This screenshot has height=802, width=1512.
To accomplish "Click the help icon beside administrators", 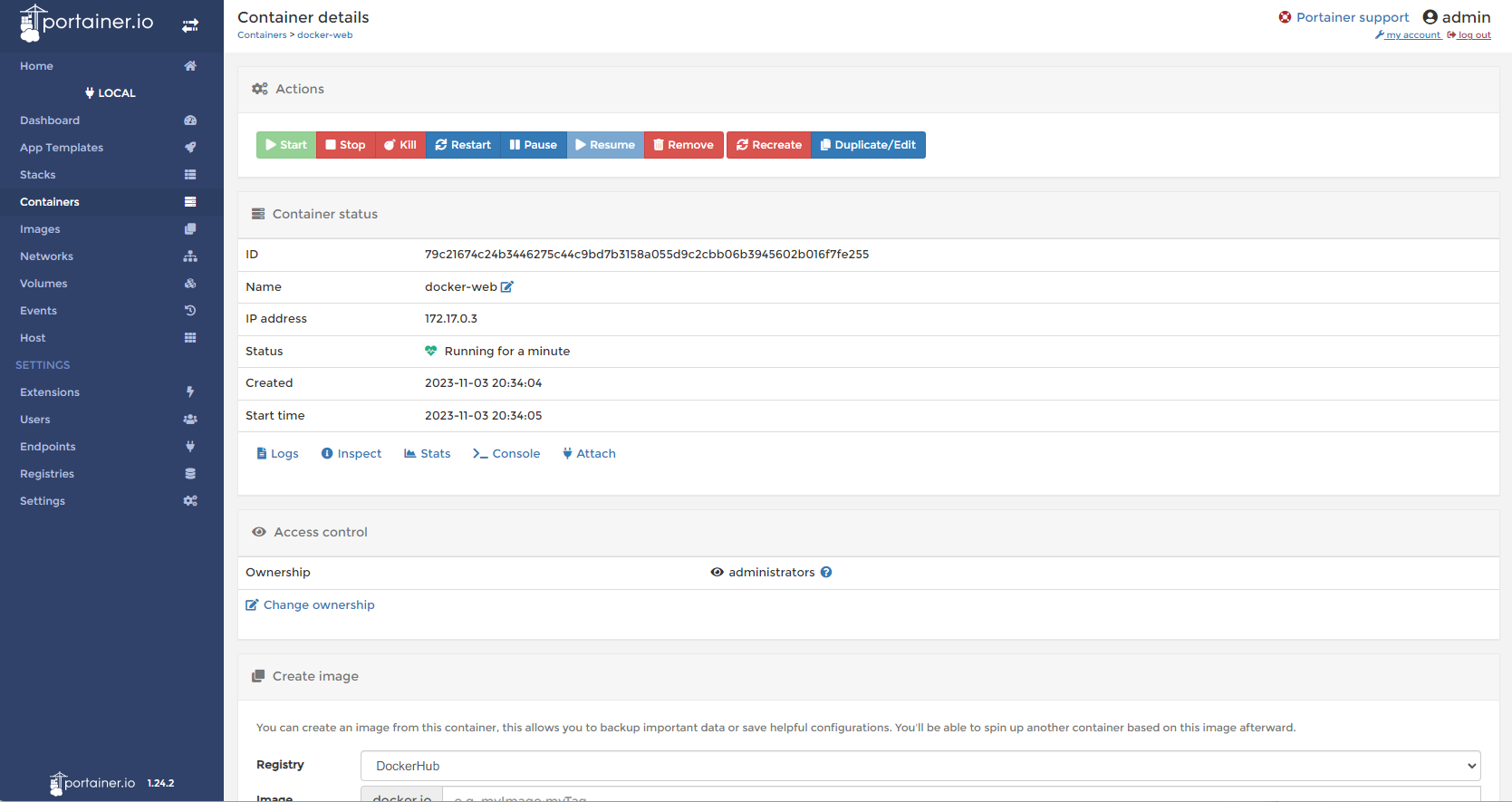I will click(x=826, y=573).
